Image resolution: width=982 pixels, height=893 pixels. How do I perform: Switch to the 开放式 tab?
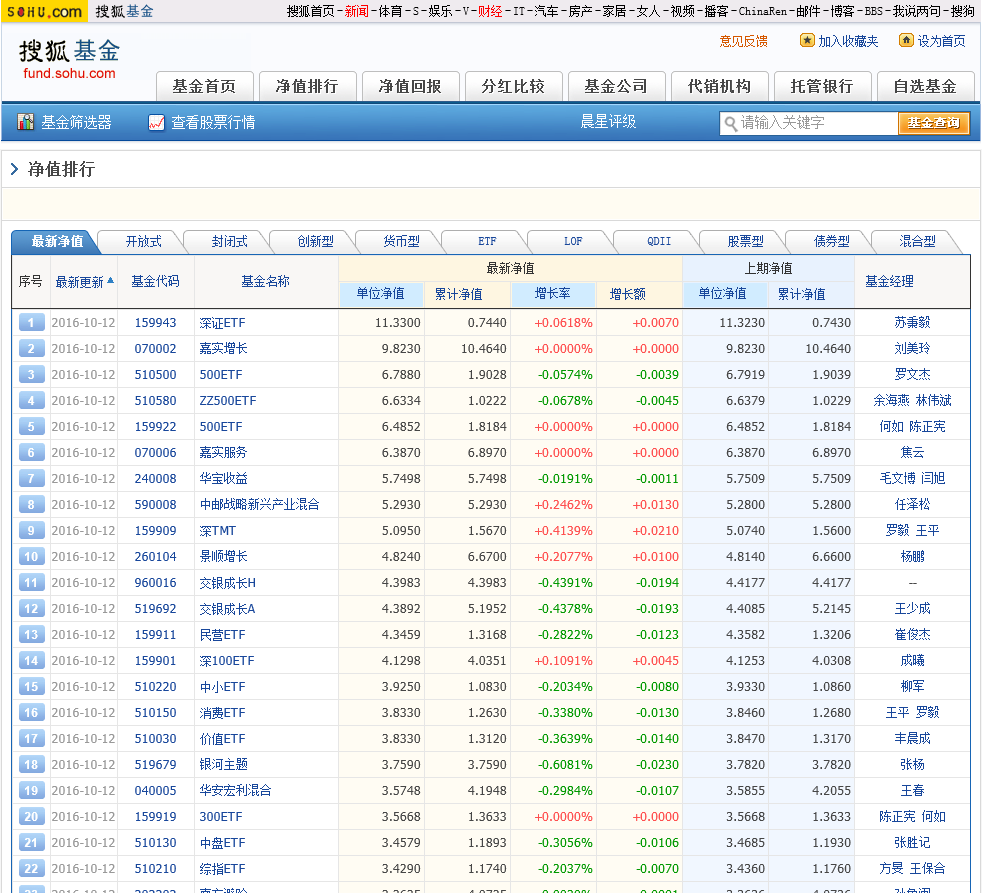(x=143, y=242)
